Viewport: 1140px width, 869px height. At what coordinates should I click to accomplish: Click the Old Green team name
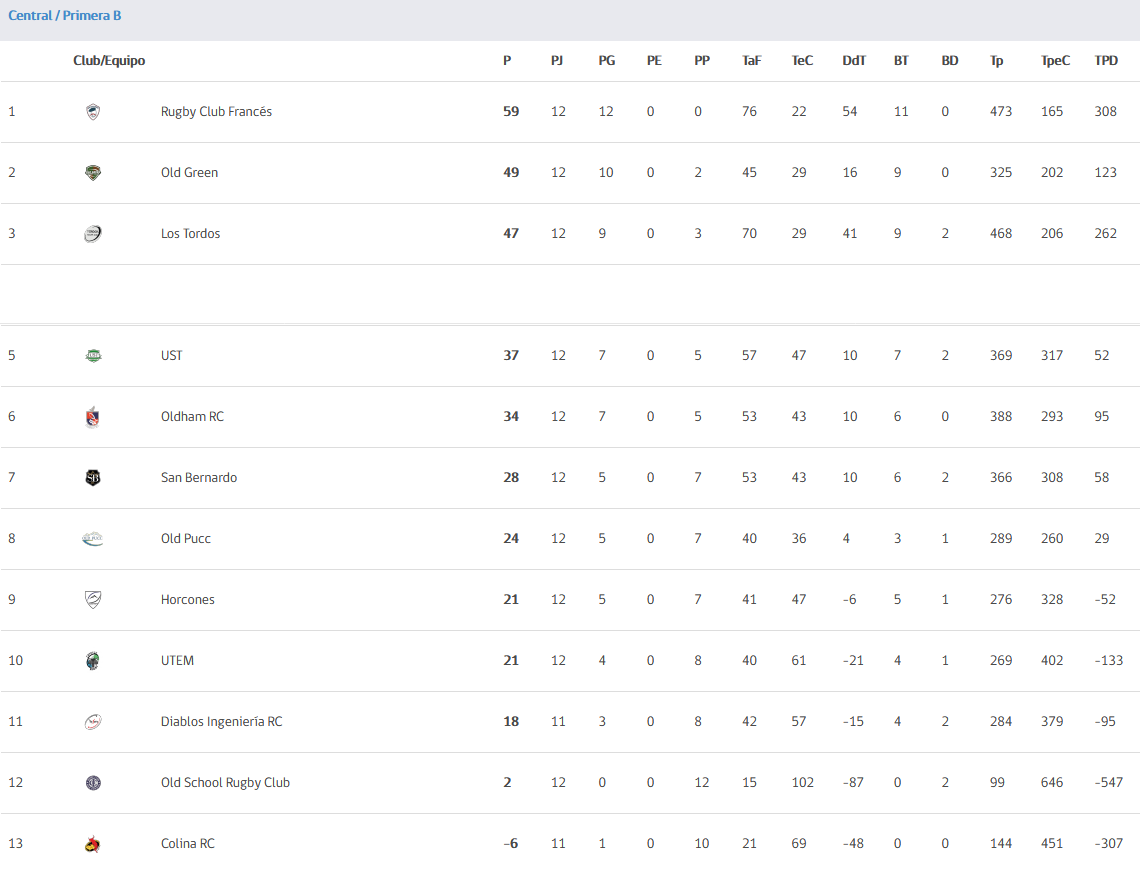[x=190, y=172]
